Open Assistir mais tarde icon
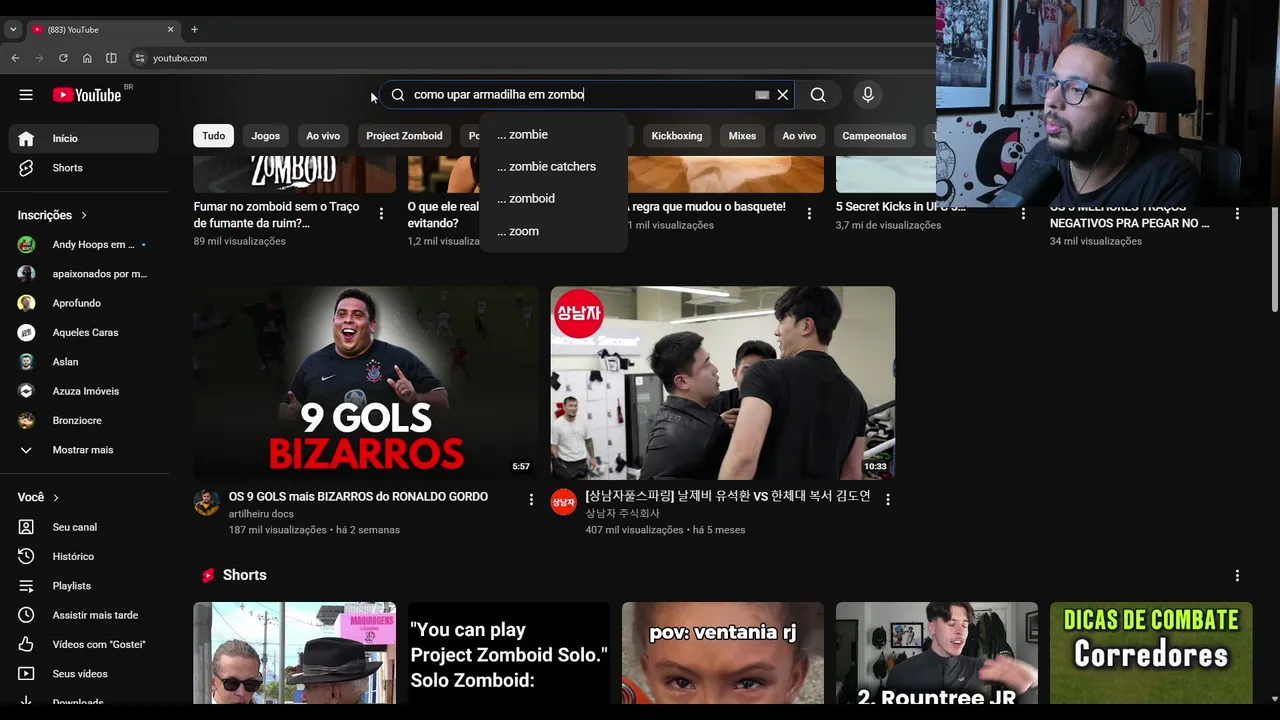 pyautogui.click(x=26, y=615)
